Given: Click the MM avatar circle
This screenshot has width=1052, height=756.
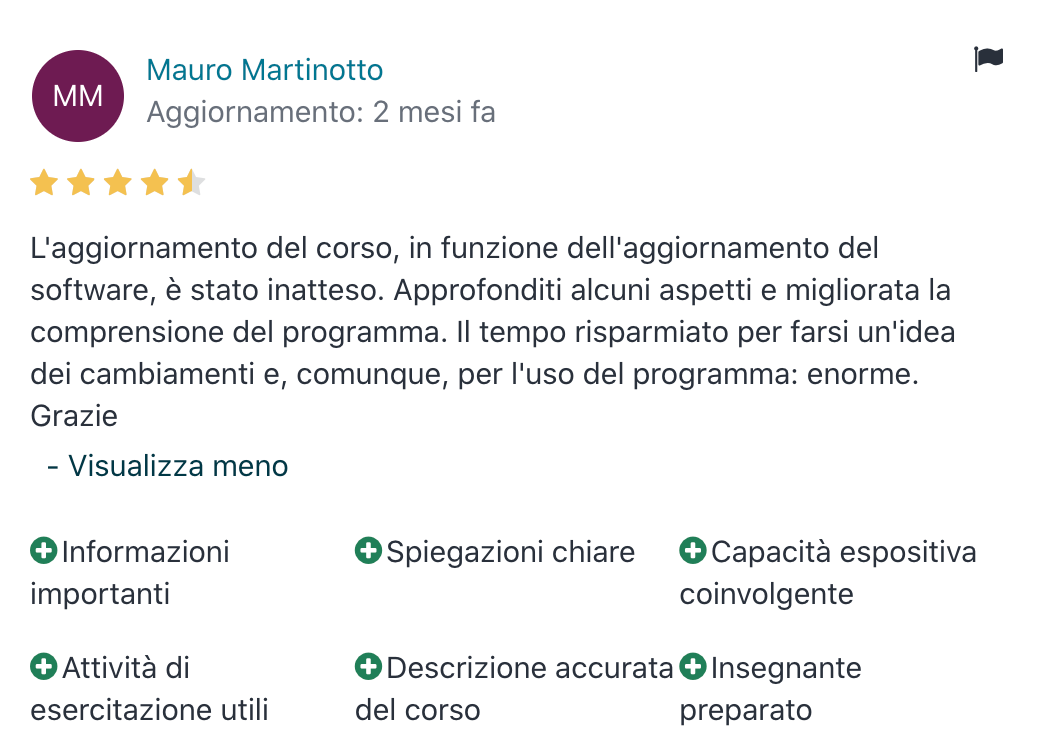Looking at the screenshot, I should click(78, 96).
